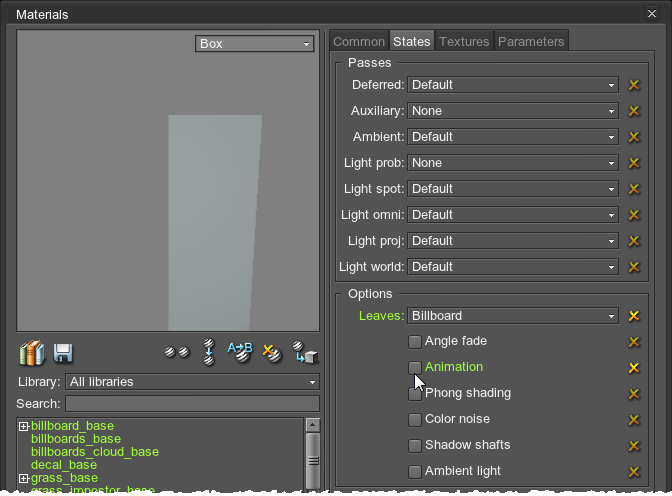The image size is (672, 496).
Task: Open the Library dropdown showing All libraries
Action: pyautogui.click(x=192, y=382)
